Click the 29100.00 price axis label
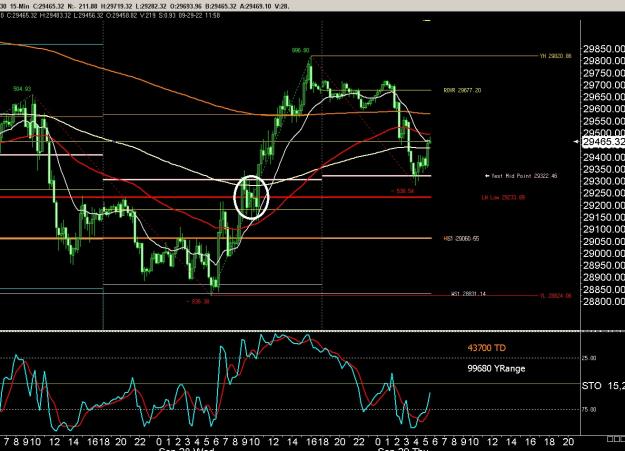This screenshot has width=625, height=451. 604,229
